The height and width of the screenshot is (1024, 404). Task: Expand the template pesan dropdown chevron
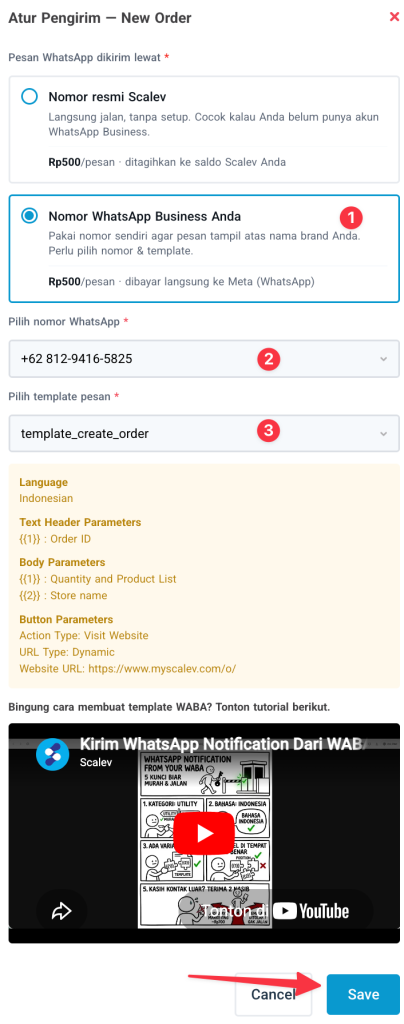(x=383, y=433)
